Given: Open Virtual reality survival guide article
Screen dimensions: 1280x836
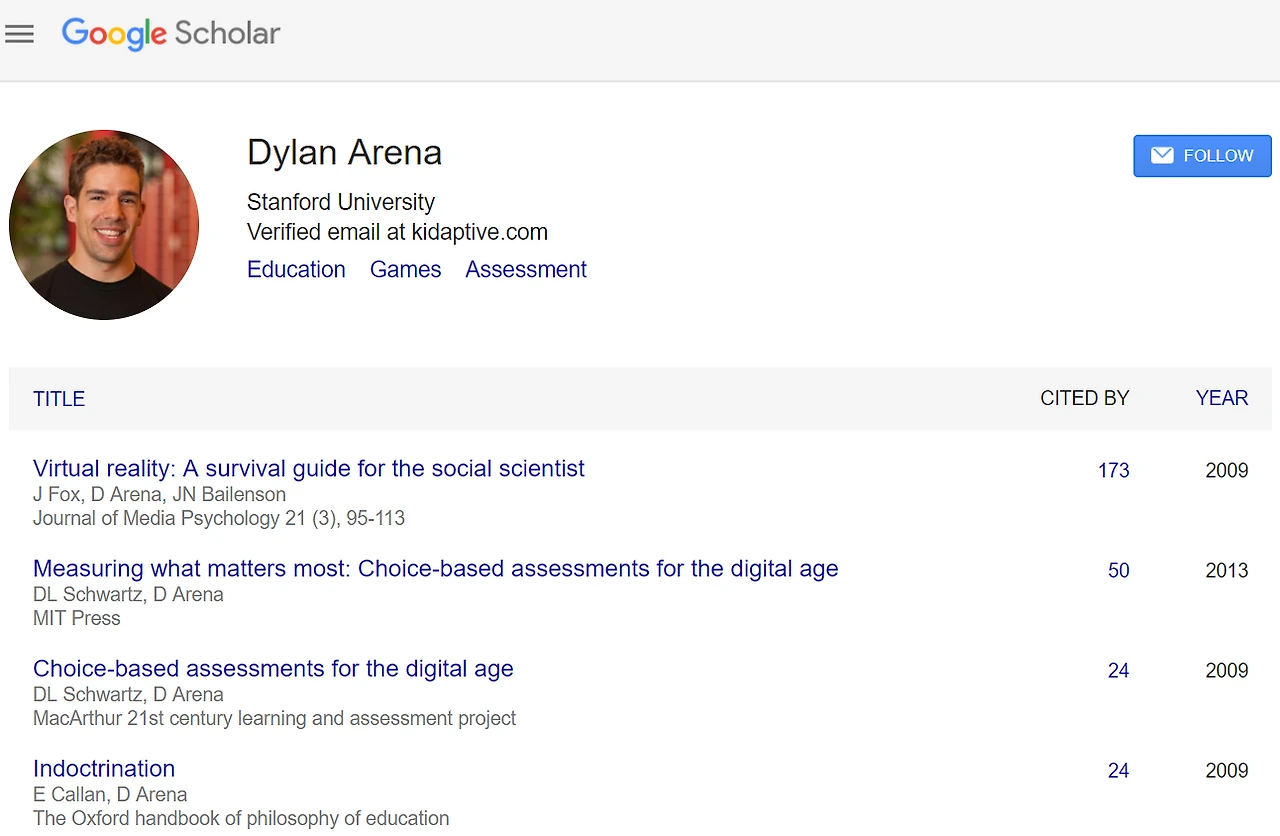Looking at the screenshot, I should [x=308, y=468].
